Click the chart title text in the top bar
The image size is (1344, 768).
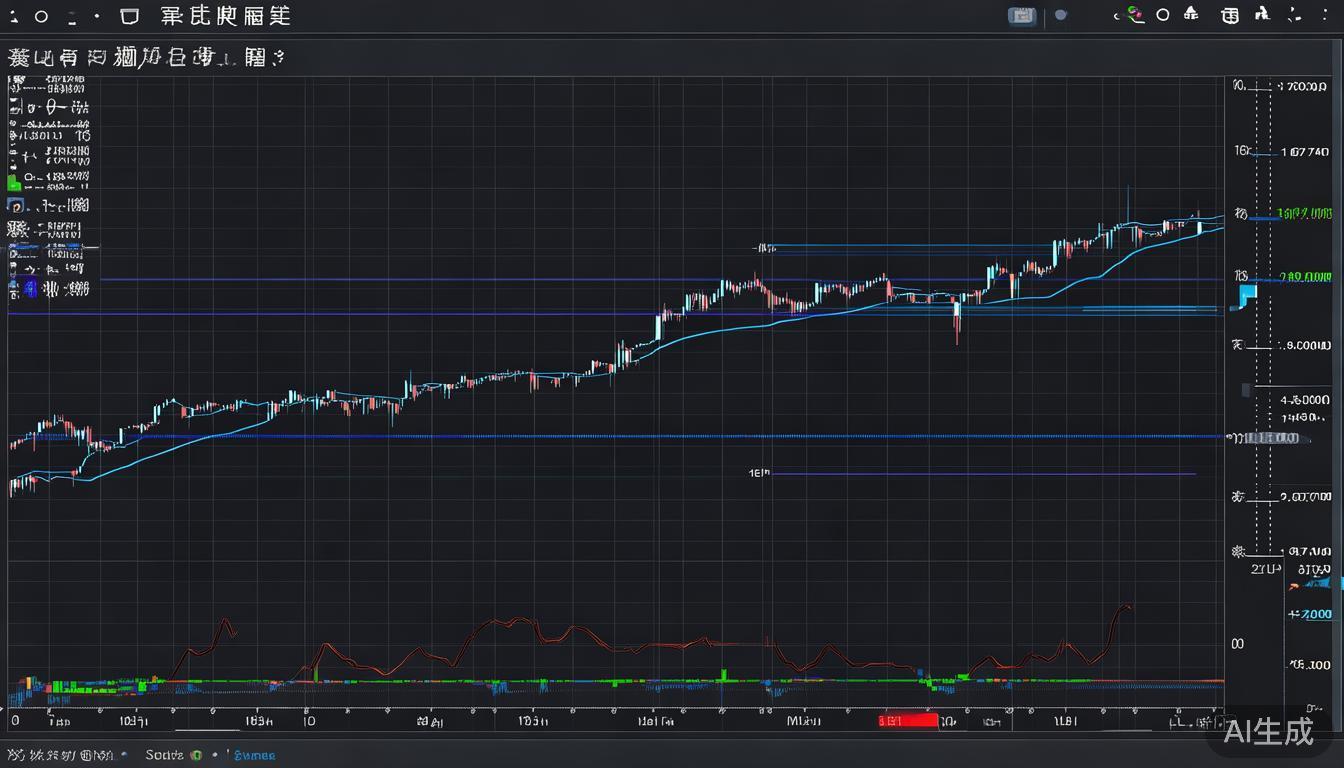[225, 16]
